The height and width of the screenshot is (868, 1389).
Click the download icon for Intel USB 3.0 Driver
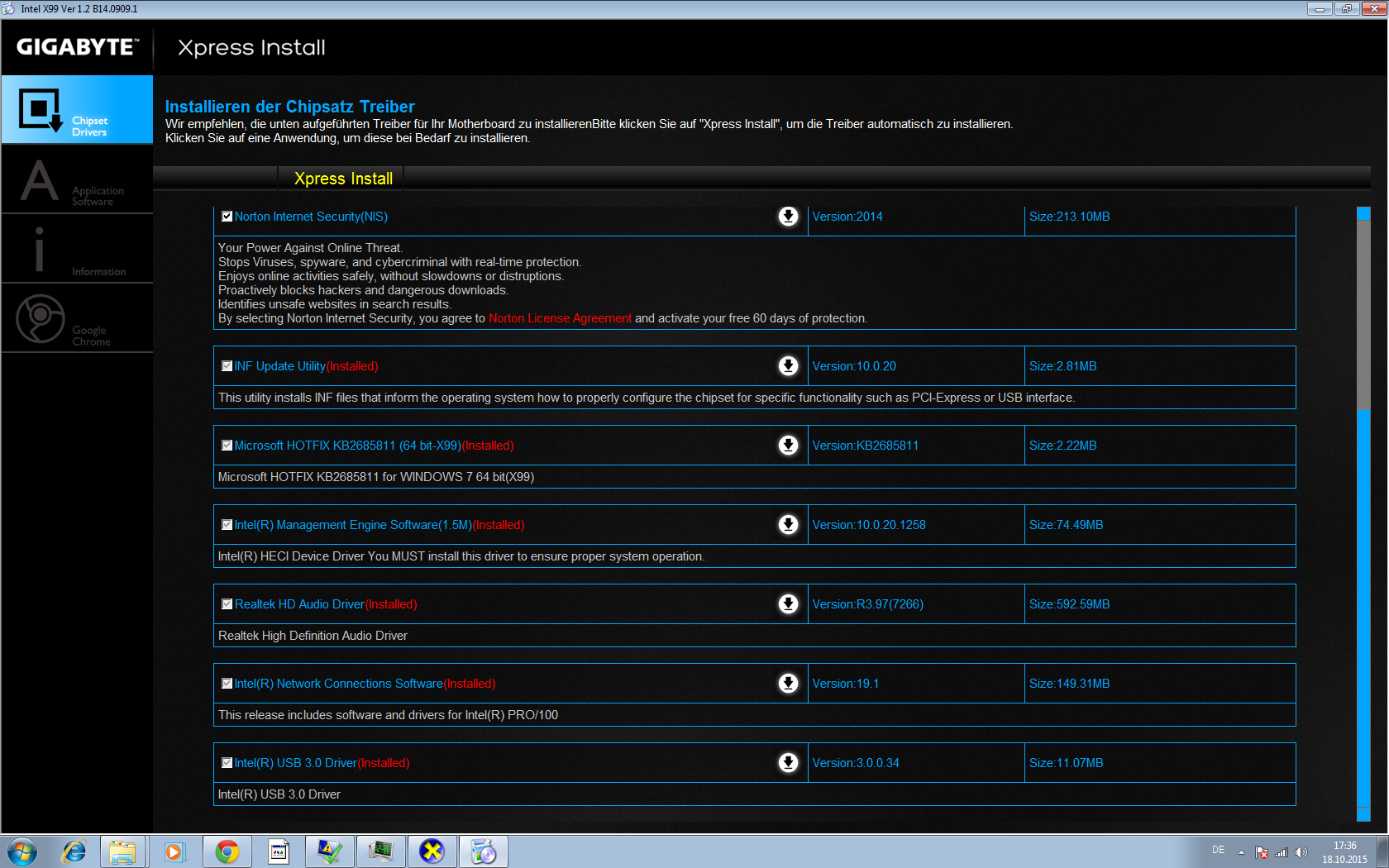pos(789,763)
